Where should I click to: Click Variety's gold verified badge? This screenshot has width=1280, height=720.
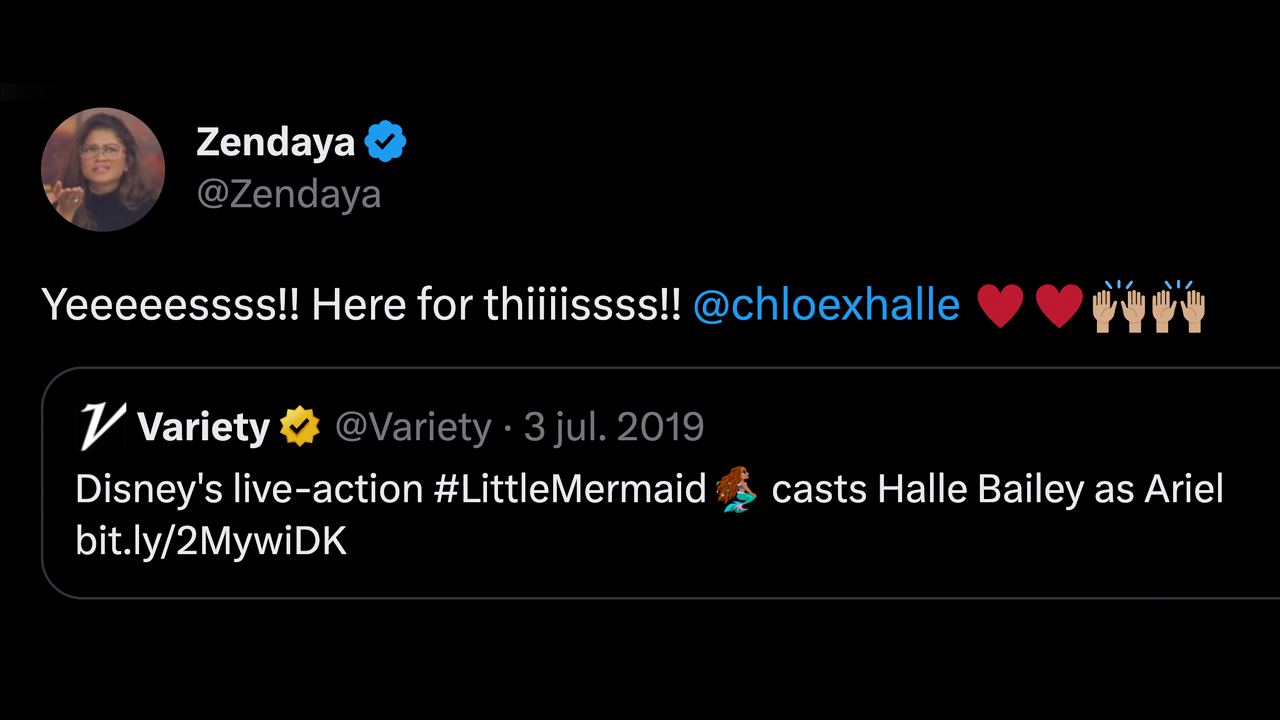coord(299,428)
